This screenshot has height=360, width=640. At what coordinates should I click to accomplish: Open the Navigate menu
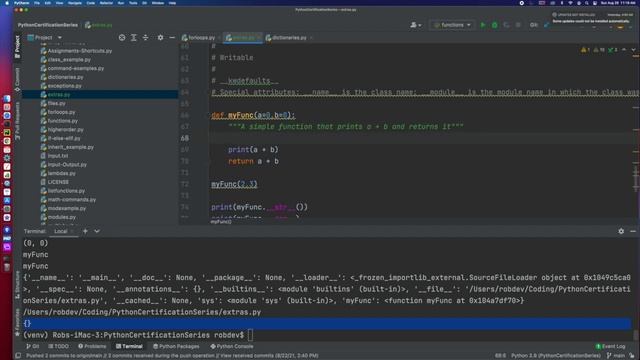pos(75,3)
